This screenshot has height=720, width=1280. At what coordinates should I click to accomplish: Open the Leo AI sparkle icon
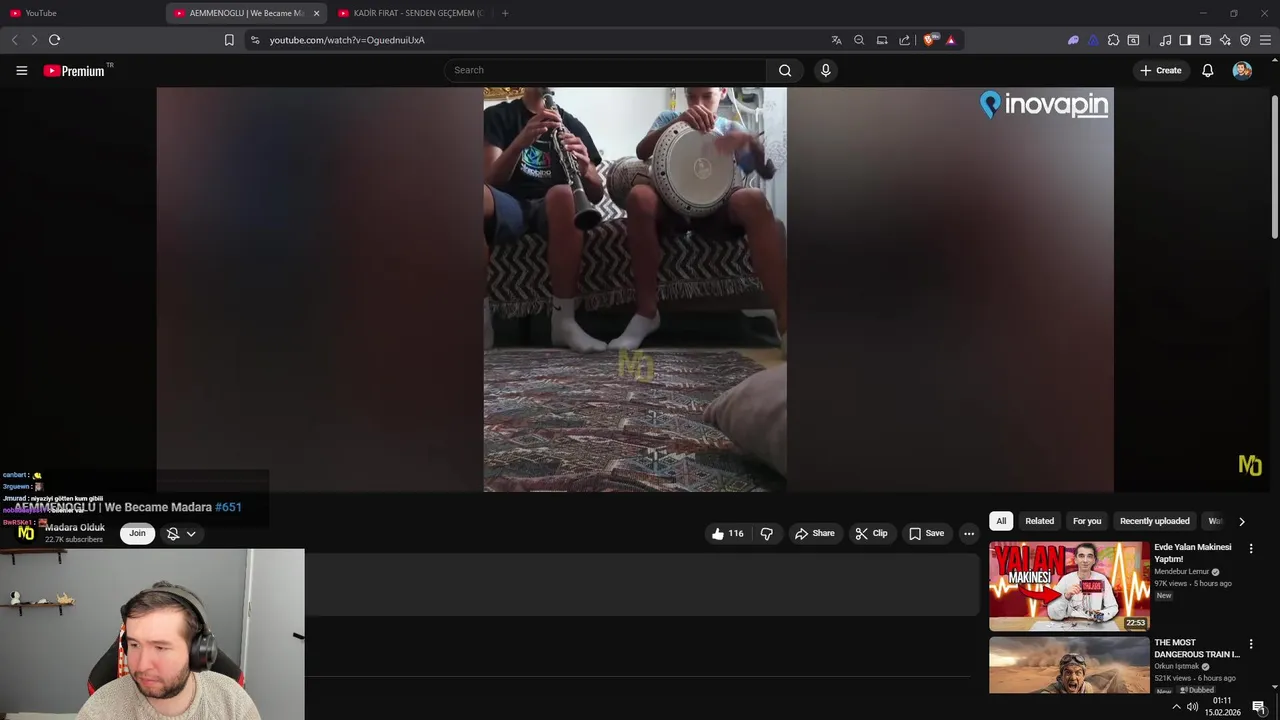point(1225,40)
